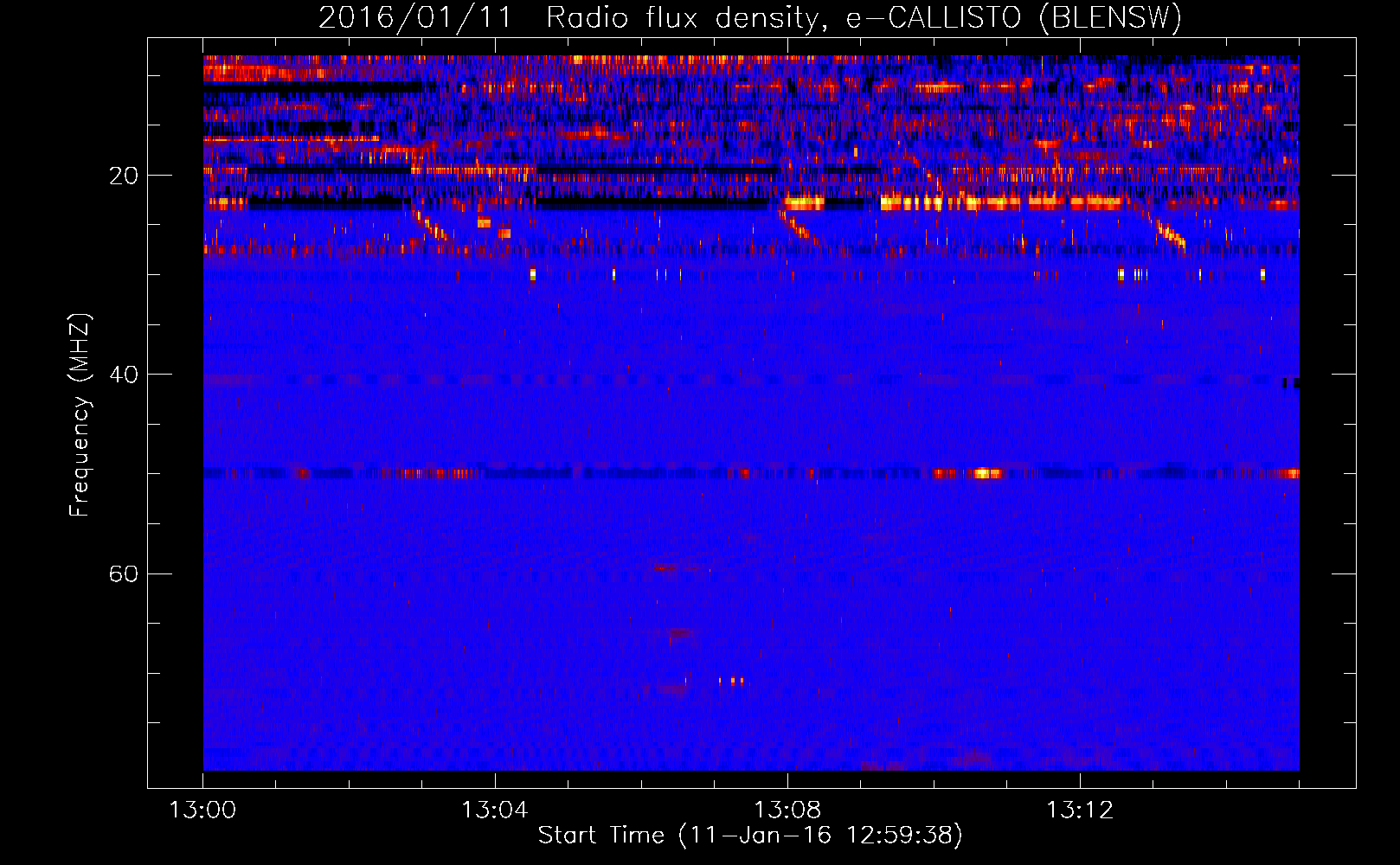Click the '13:00' time tick label
The height and width of the screenshot is (865, 1400).
click(202, 811)
